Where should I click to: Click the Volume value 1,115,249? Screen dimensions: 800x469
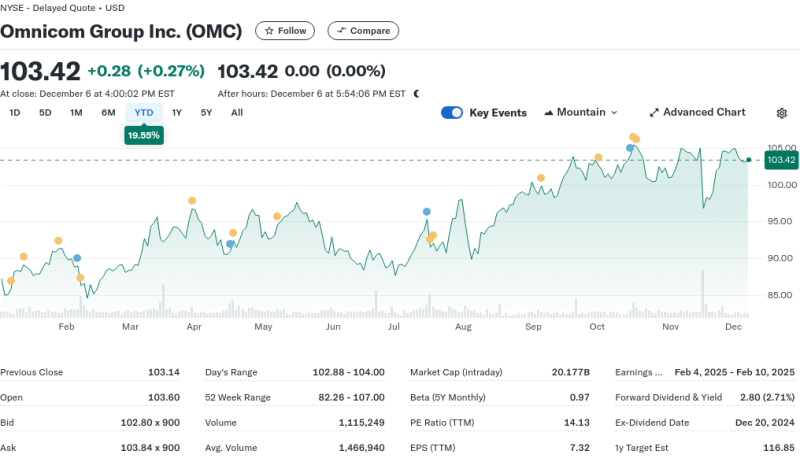362,423
